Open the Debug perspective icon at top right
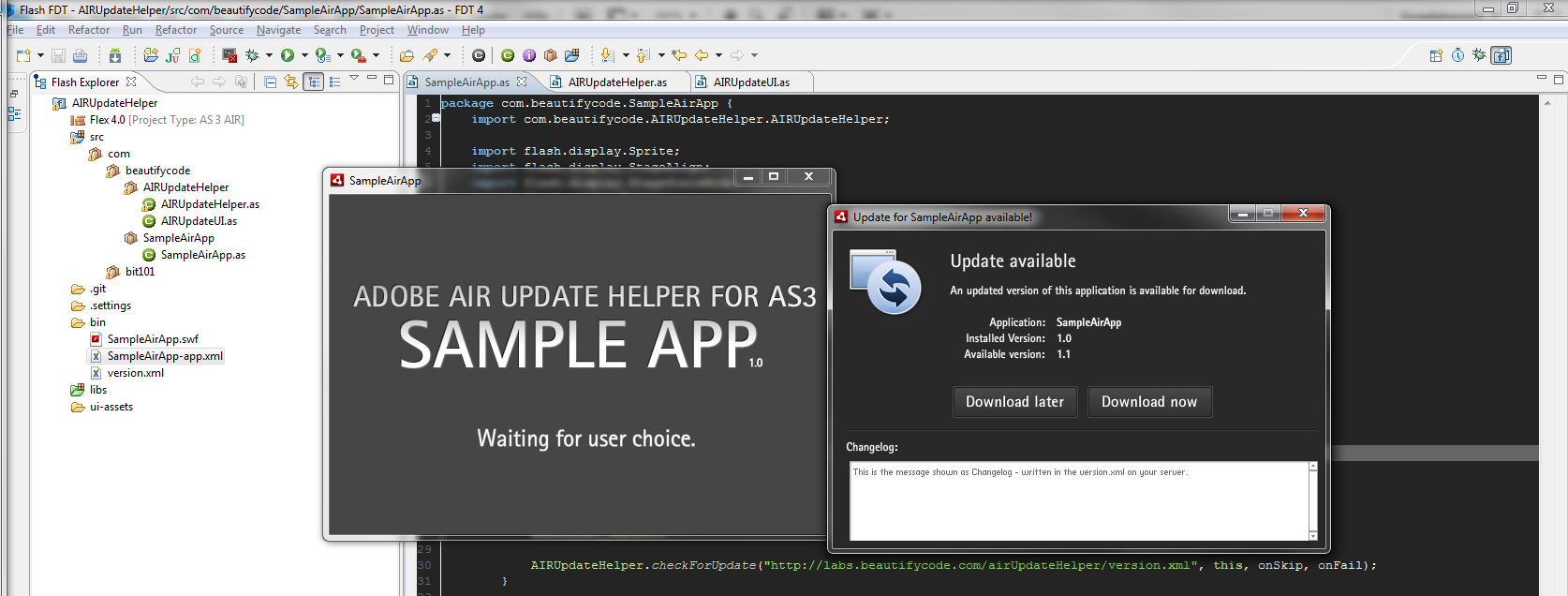The image size is (1568, 596). click(1479, 55)
